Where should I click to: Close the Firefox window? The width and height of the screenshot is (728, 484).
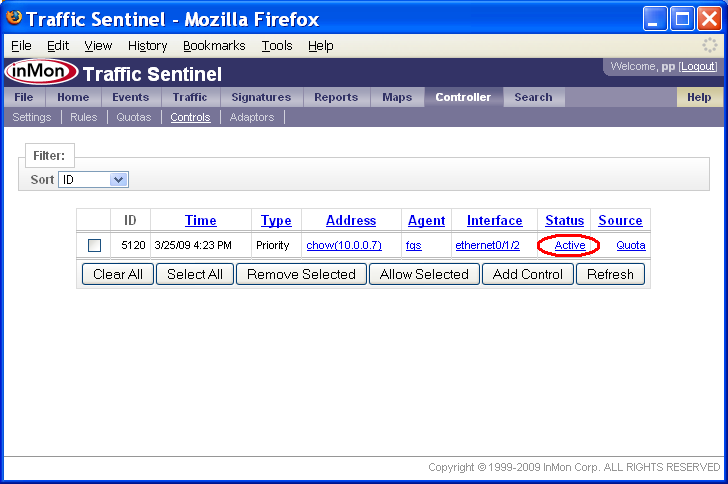click(x=710, y=19)
